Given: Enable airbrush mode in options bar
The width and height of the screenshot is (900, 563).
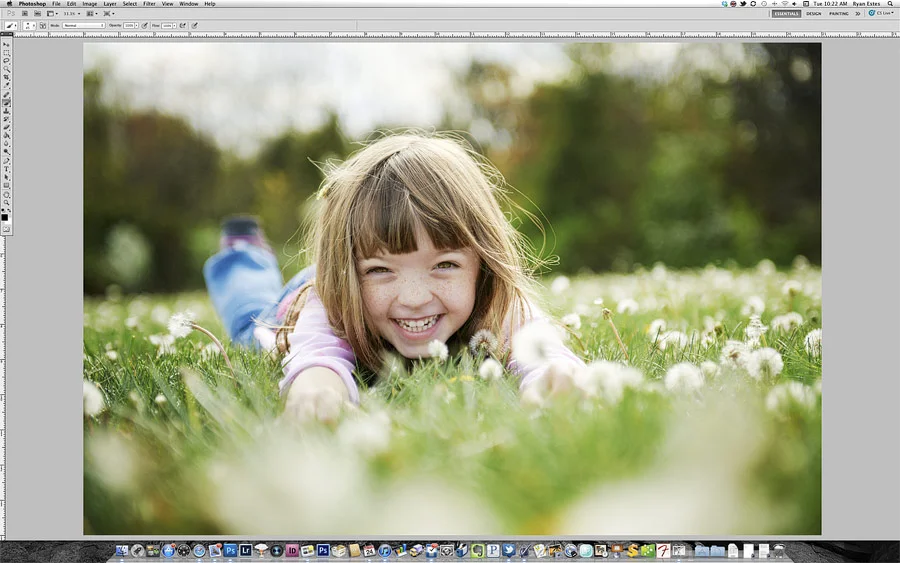Looking at the screenshot, I should tap(183, 25).
